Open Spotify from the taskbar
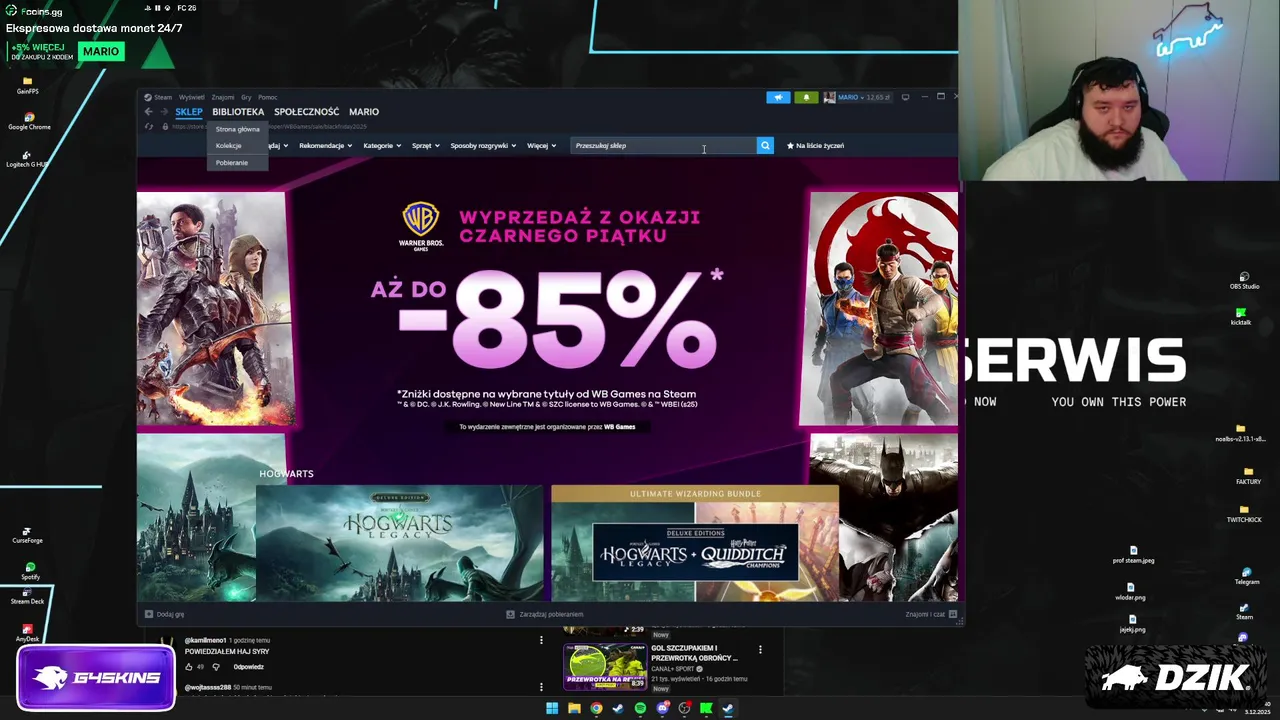 point(640,709)
